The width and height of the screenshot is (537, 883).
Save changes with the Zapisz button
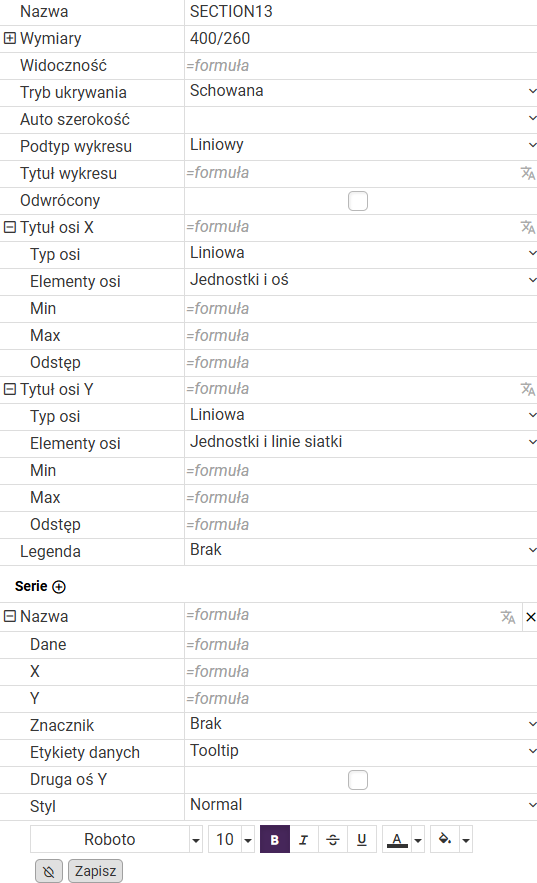coord(95,871)
